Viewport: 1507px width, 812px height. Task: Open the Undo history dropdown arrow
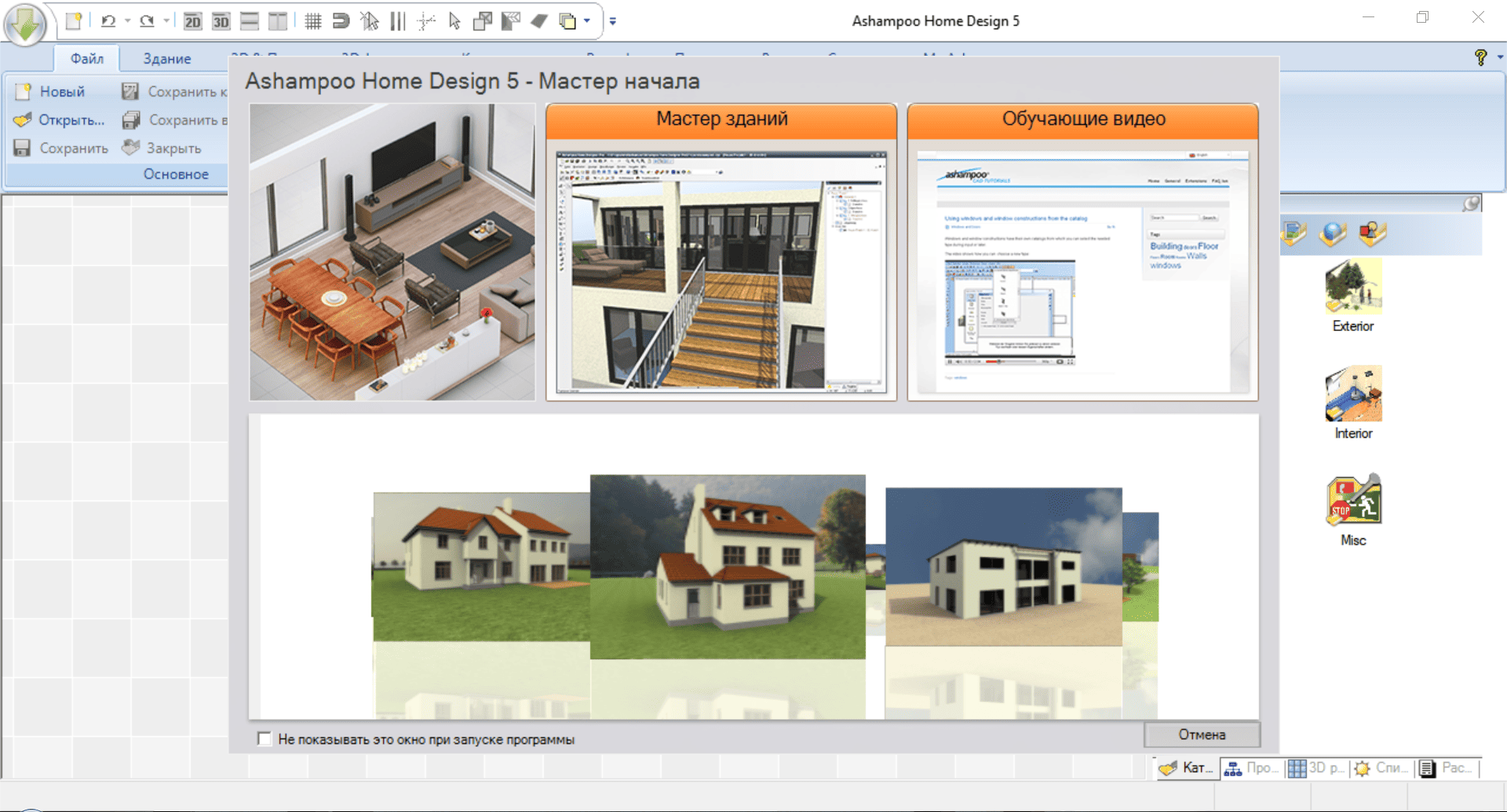click(127, 21)
